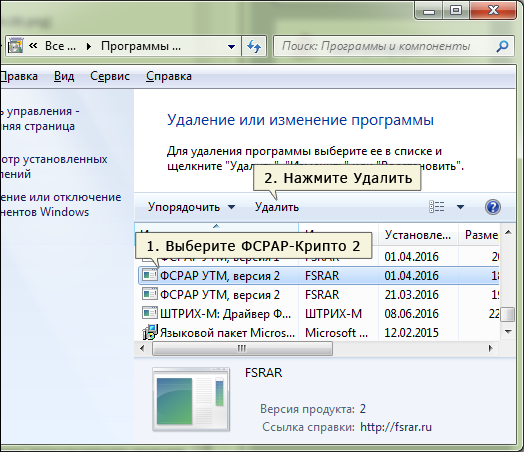Click the date 12.02.2015 cell
The width and height of the screenshot is (524, 452).
(x=411, y=333)
